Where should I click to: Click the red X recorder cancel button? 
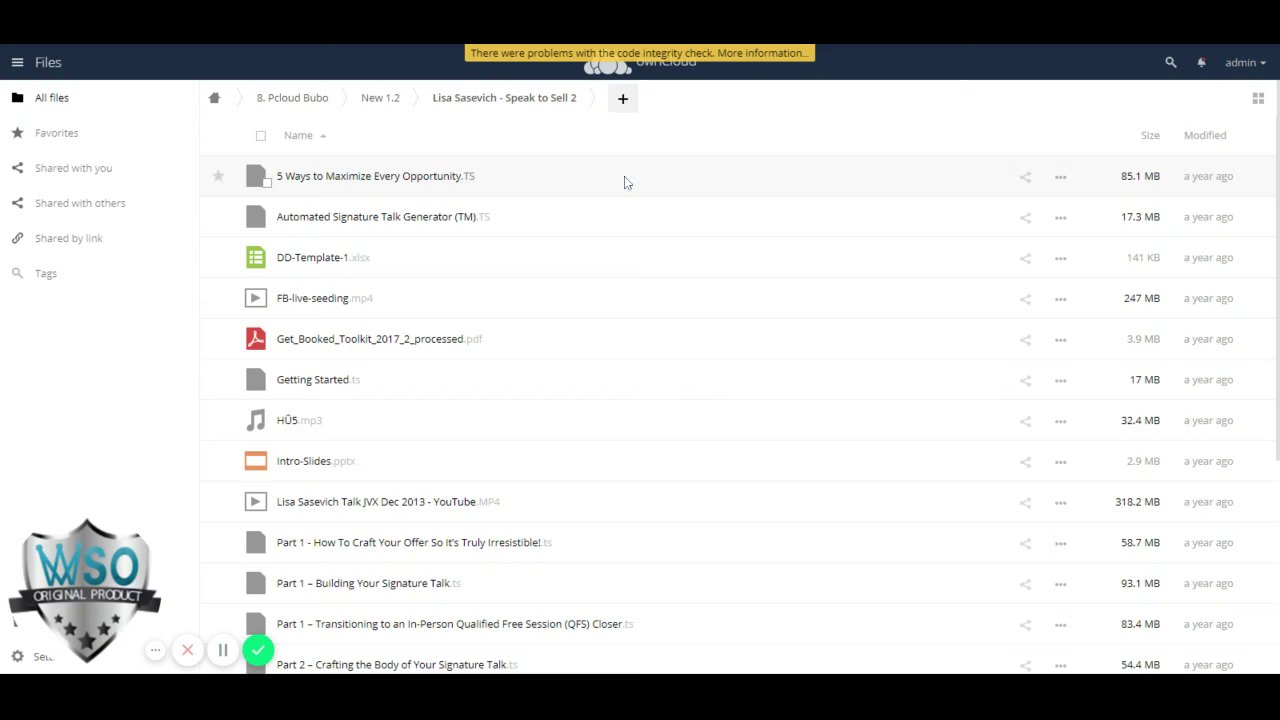click(187, 651)
